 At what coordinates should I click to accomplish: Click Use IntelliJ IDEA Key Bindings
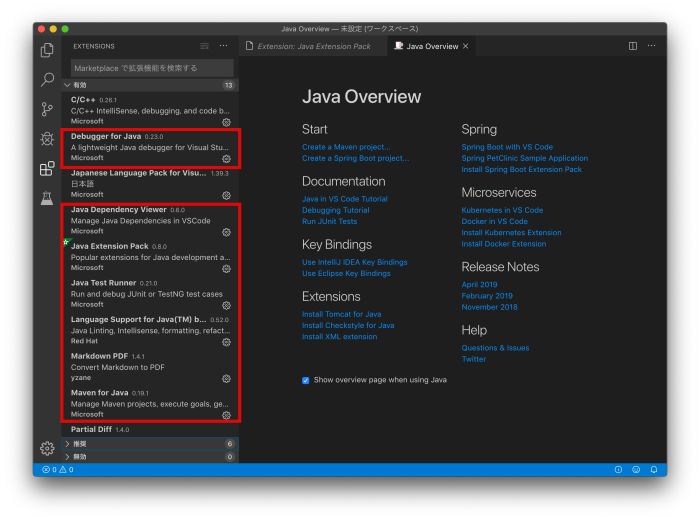click(354, 262)
